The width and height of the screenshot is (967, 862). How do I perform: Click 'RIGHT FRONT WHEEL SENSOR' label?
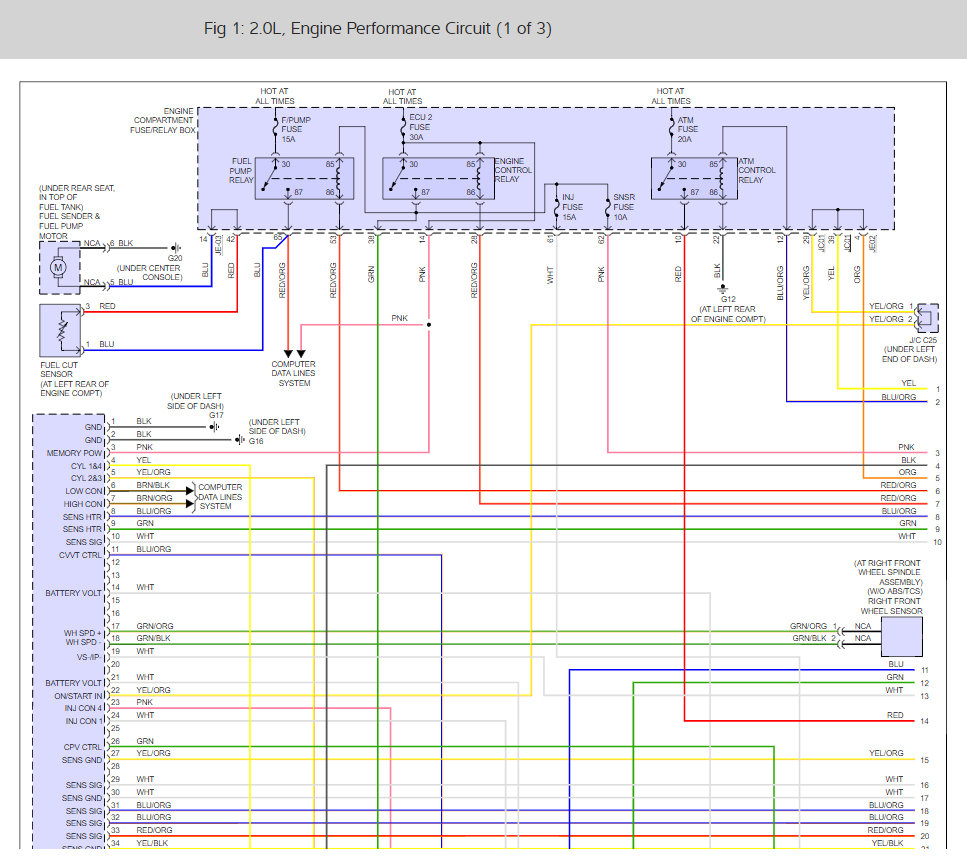892,606
